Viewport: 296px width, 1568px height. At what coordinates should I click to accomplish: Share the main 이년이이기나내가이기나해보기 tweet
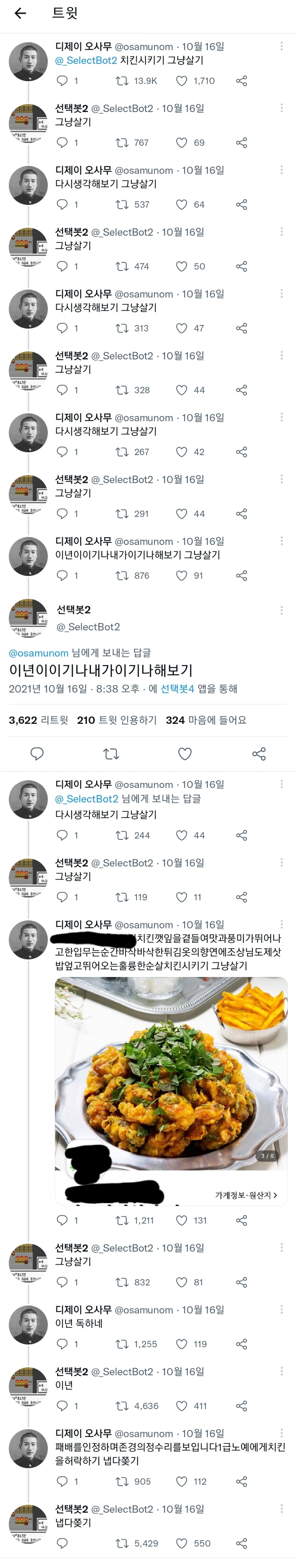pyautogui.click(x=259, y=754)
